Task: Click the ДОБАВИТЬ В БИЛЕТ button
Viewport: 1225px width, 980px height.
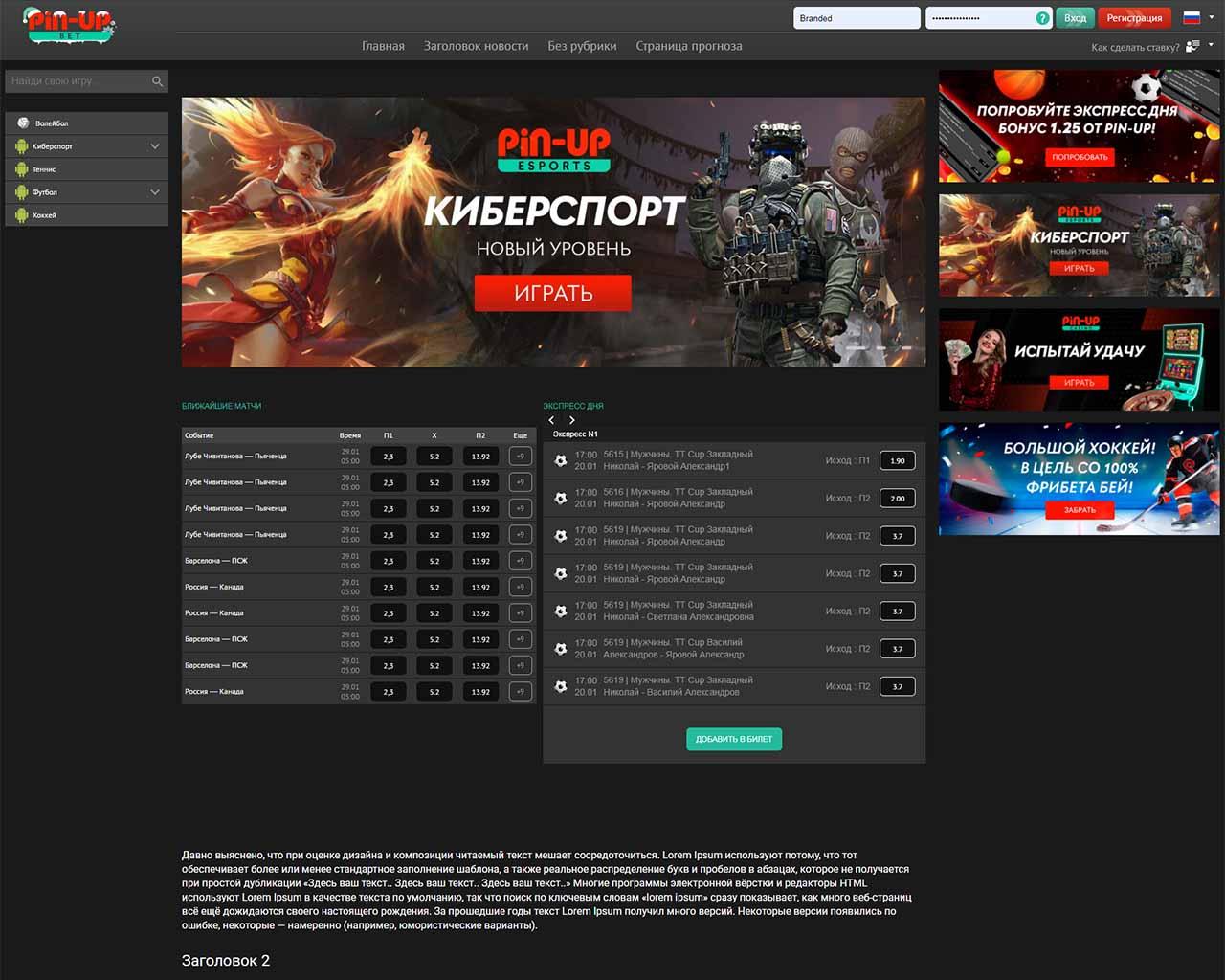Action: (734, 739)
